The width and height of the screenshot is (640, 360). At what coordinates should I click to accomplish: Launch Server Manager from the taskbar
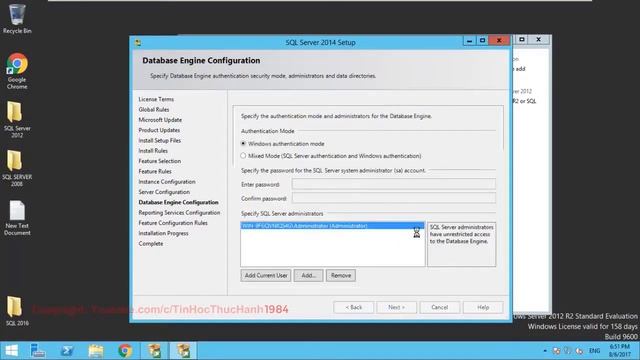tap(38, 351)
